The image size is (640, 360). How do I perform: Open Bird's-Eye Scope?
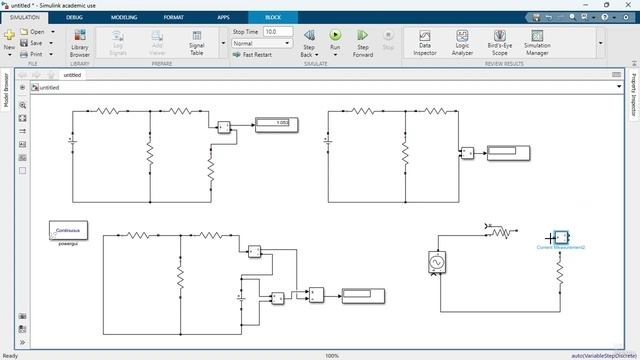click(x=500, y=43)
